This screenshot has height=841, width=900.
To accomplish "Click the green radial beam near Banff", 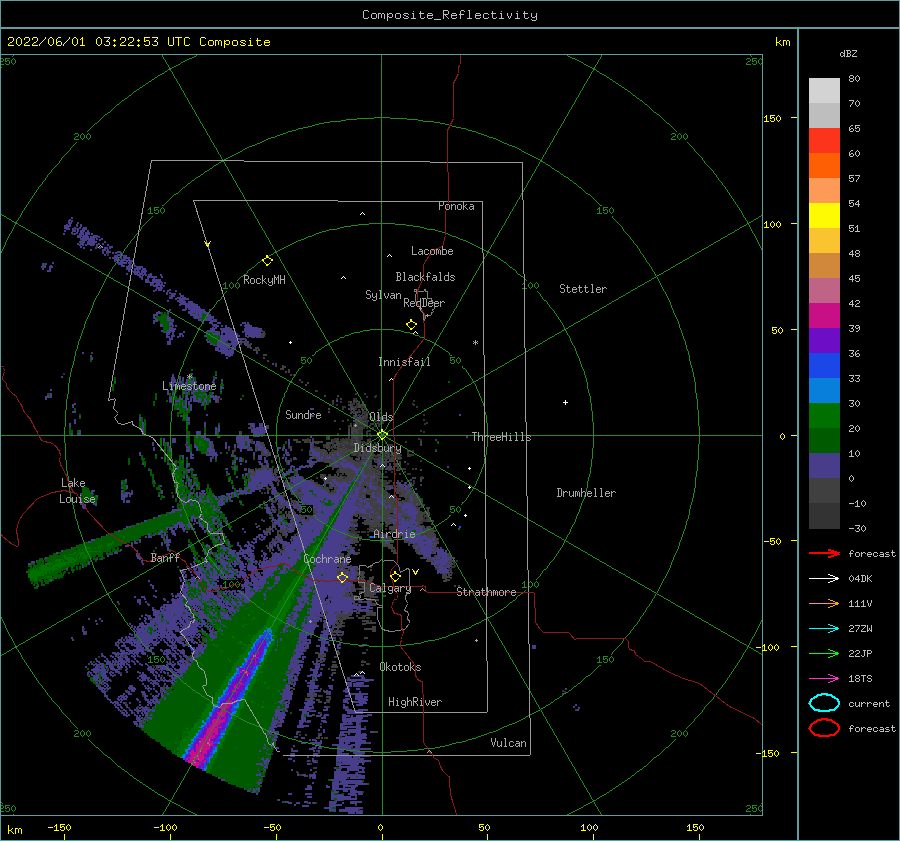I will point(109,545).
